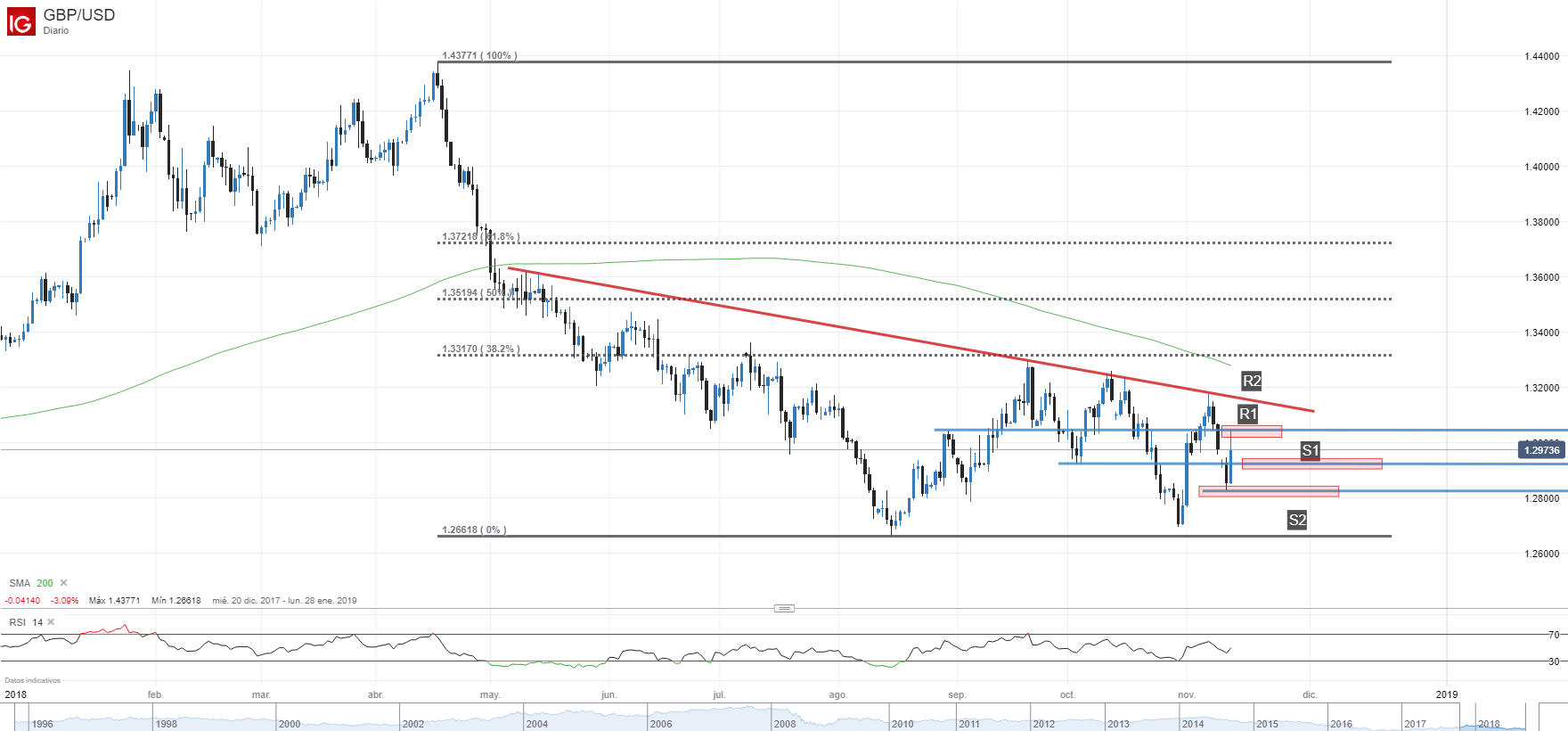
Task: Select the lowest red support zone rectangle
Action: [x=1269, y=491]
